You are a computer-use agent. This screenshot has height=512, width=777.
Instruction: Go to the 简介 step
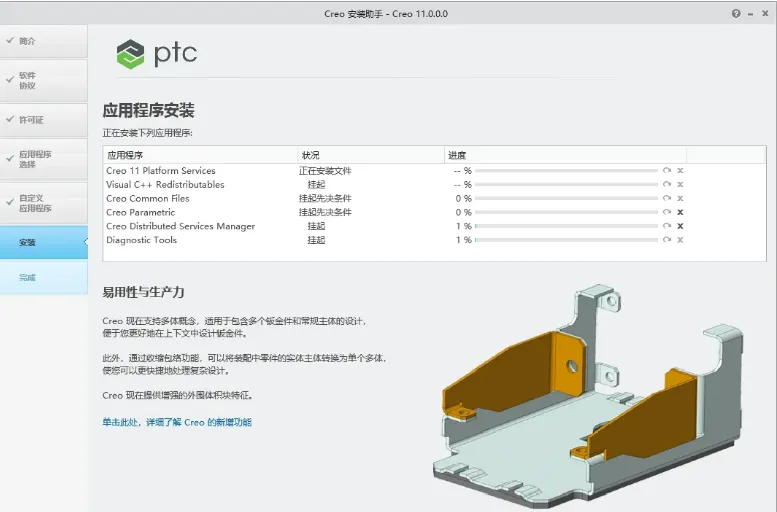pos(44,41)
